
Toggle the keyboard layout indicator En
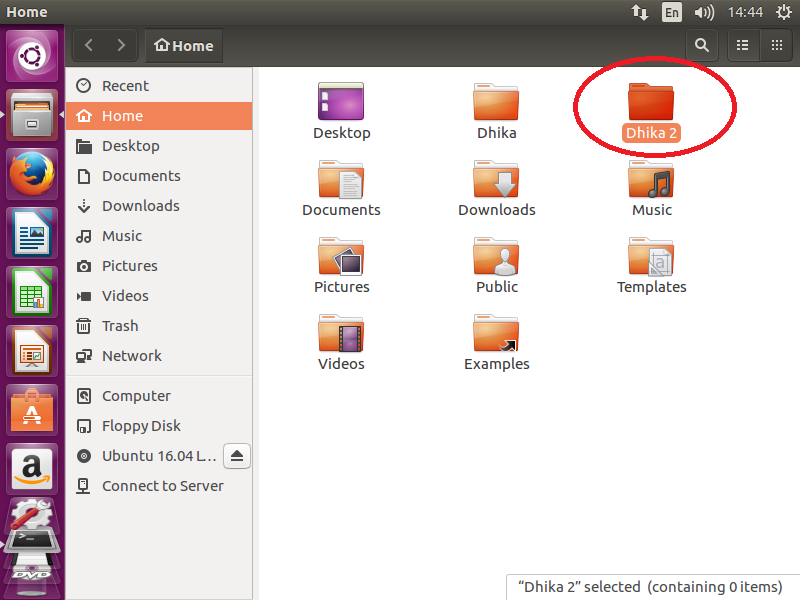pyautogui.click(x=671, y=13)
